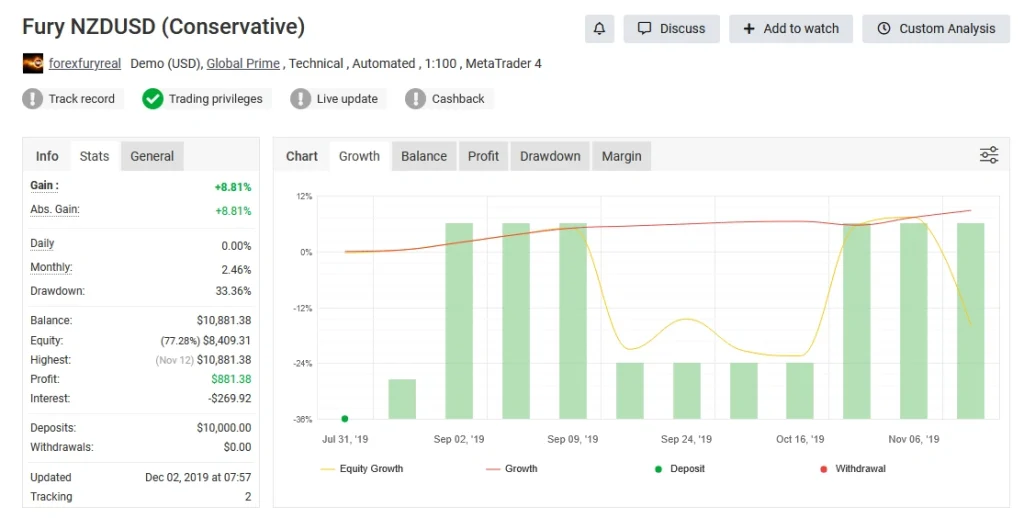Click the Deposits value $10,000.00
The image size is (1024, 518).
point(224,428)
